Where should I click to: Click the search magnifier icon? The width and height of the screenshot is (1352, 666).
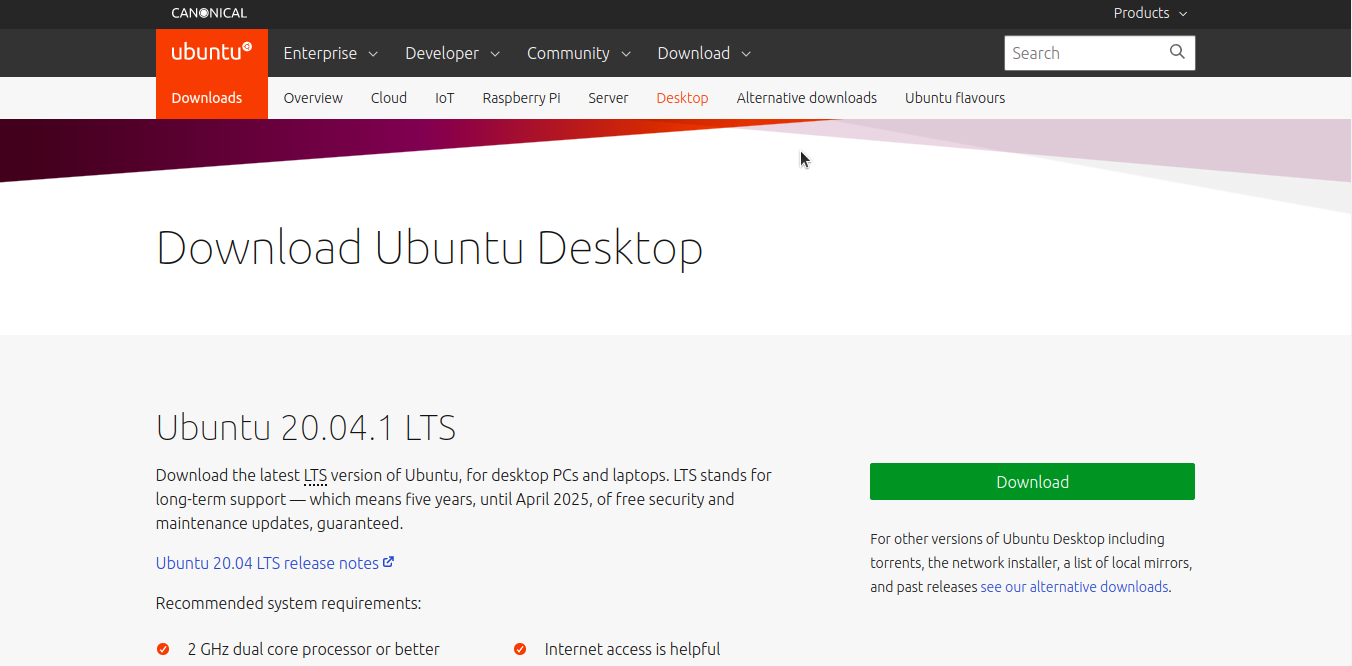click(x=1177, y=52)
